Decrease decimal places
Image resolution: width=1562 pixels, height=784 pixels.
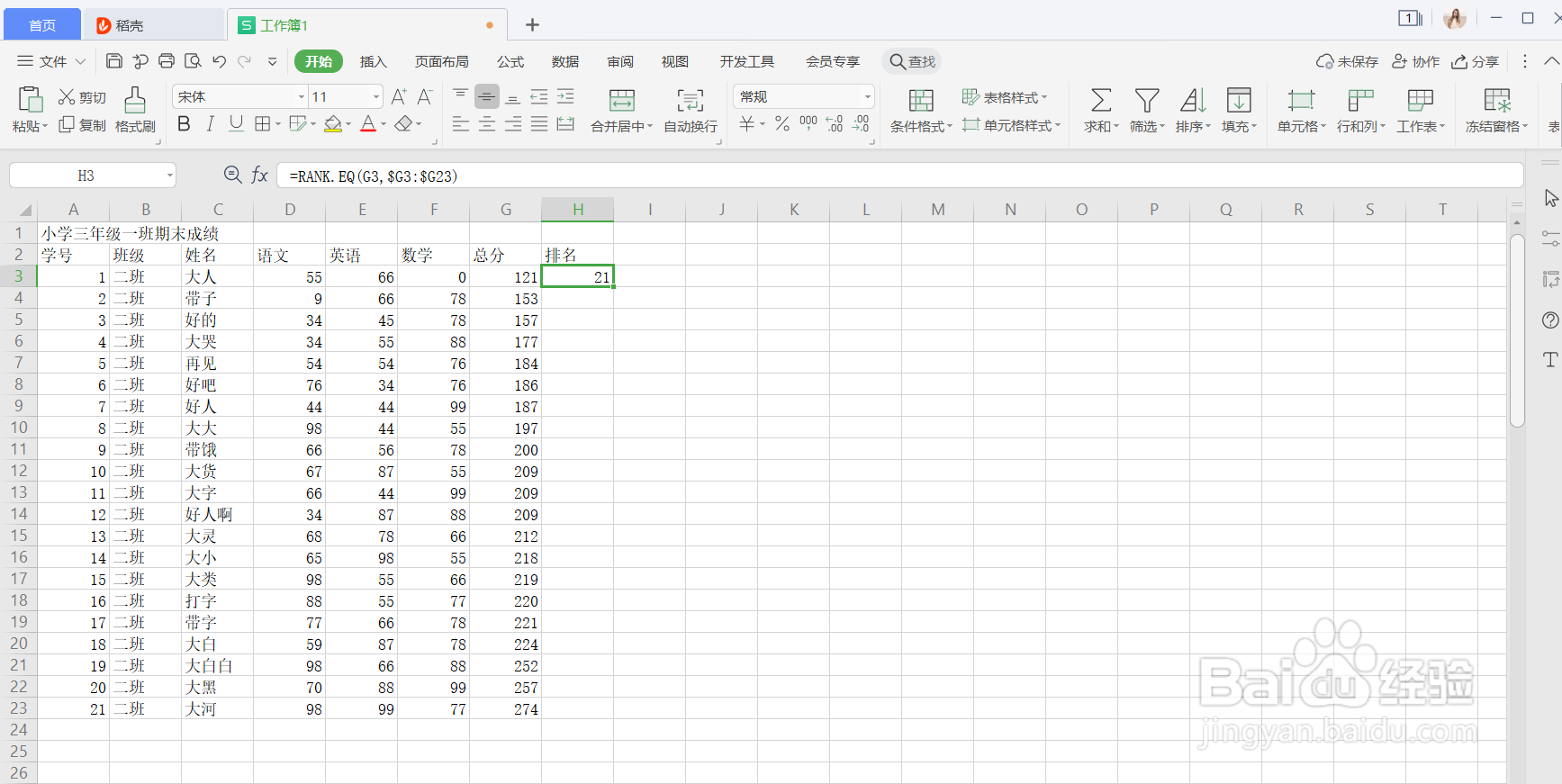pyautogui.click(x=862, y=124)
